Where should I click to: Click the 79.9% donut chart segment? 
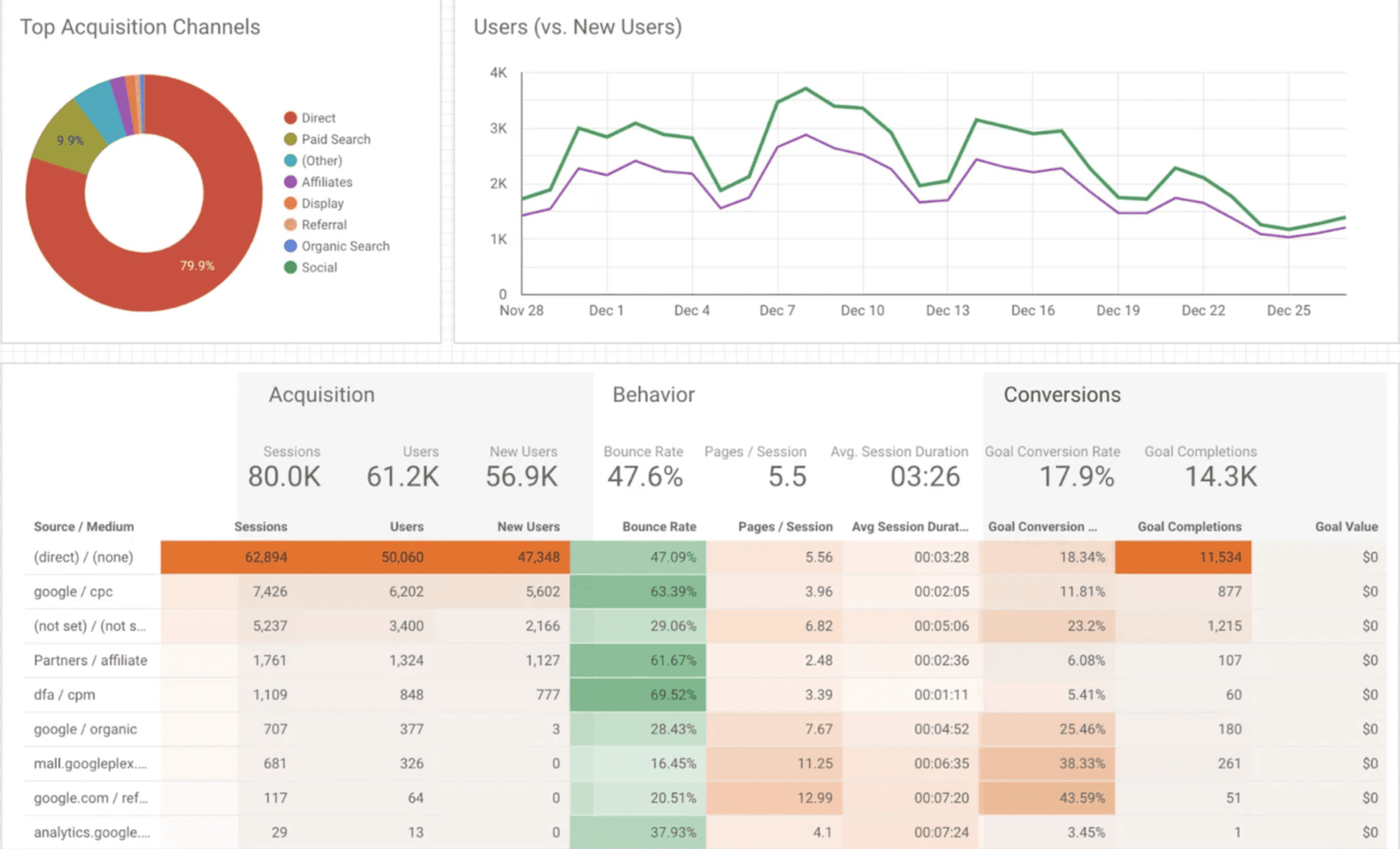click(198, 265)
